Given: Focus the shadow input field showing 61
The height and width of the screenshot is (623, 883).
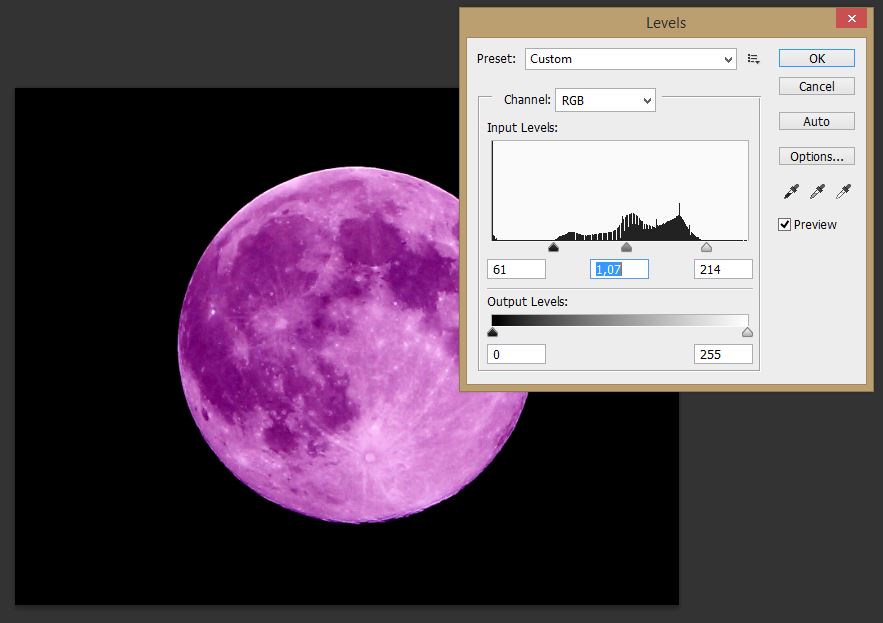Looking at the screenshot, I should click(x=516, y=269).
